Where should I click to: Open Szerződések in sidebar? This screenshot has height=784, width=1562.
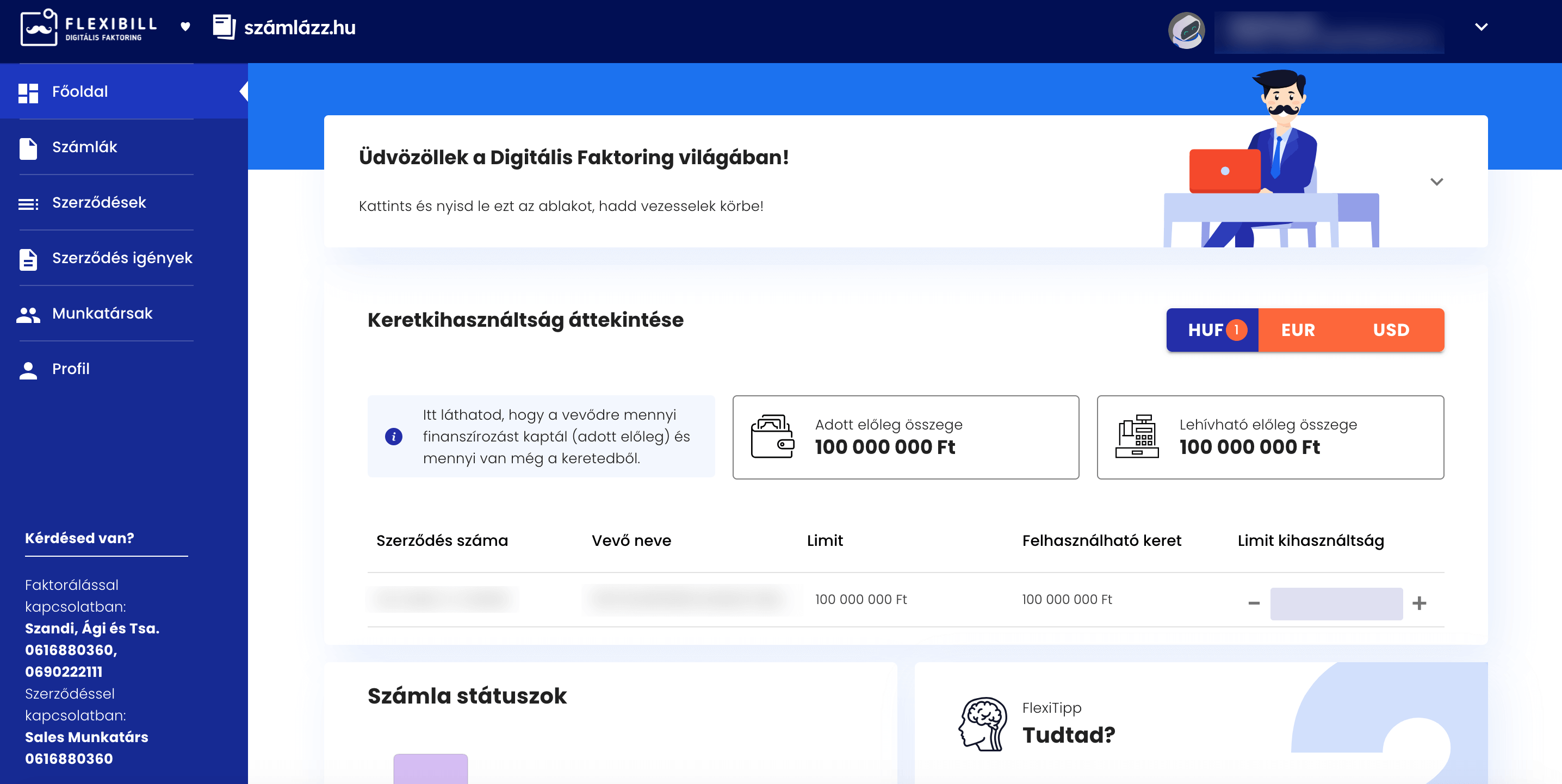click(99, 202)
